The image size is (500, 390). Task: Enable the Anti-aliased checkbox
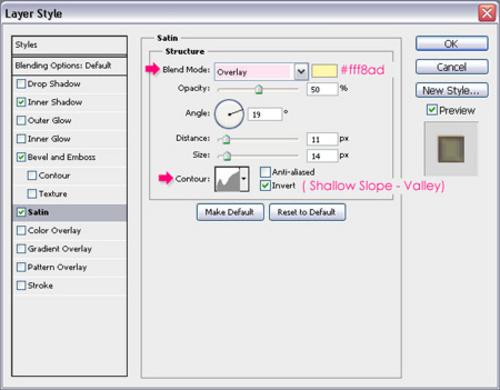[265, 172]
